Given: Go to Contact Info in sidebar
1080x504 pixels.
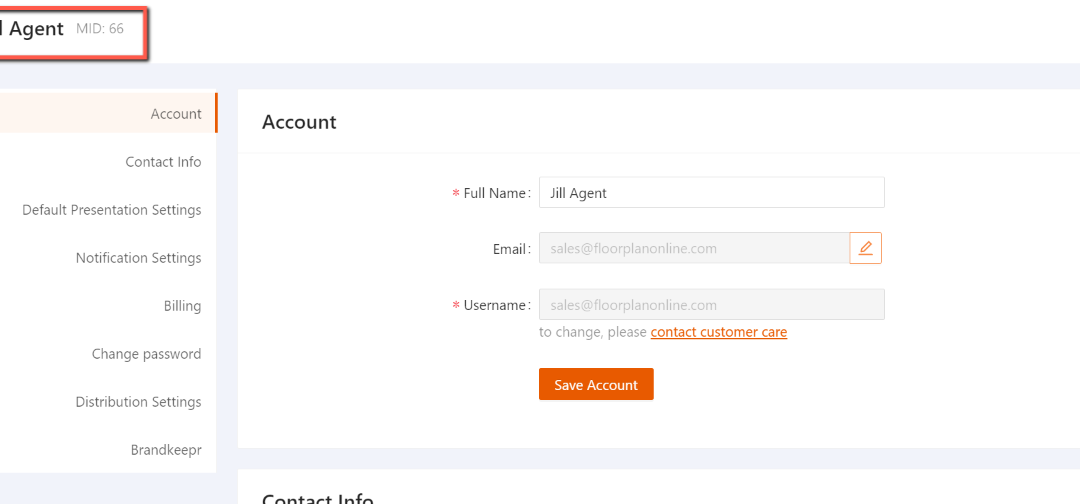Looking at the screenshot, I should click(x=163, y=162).
